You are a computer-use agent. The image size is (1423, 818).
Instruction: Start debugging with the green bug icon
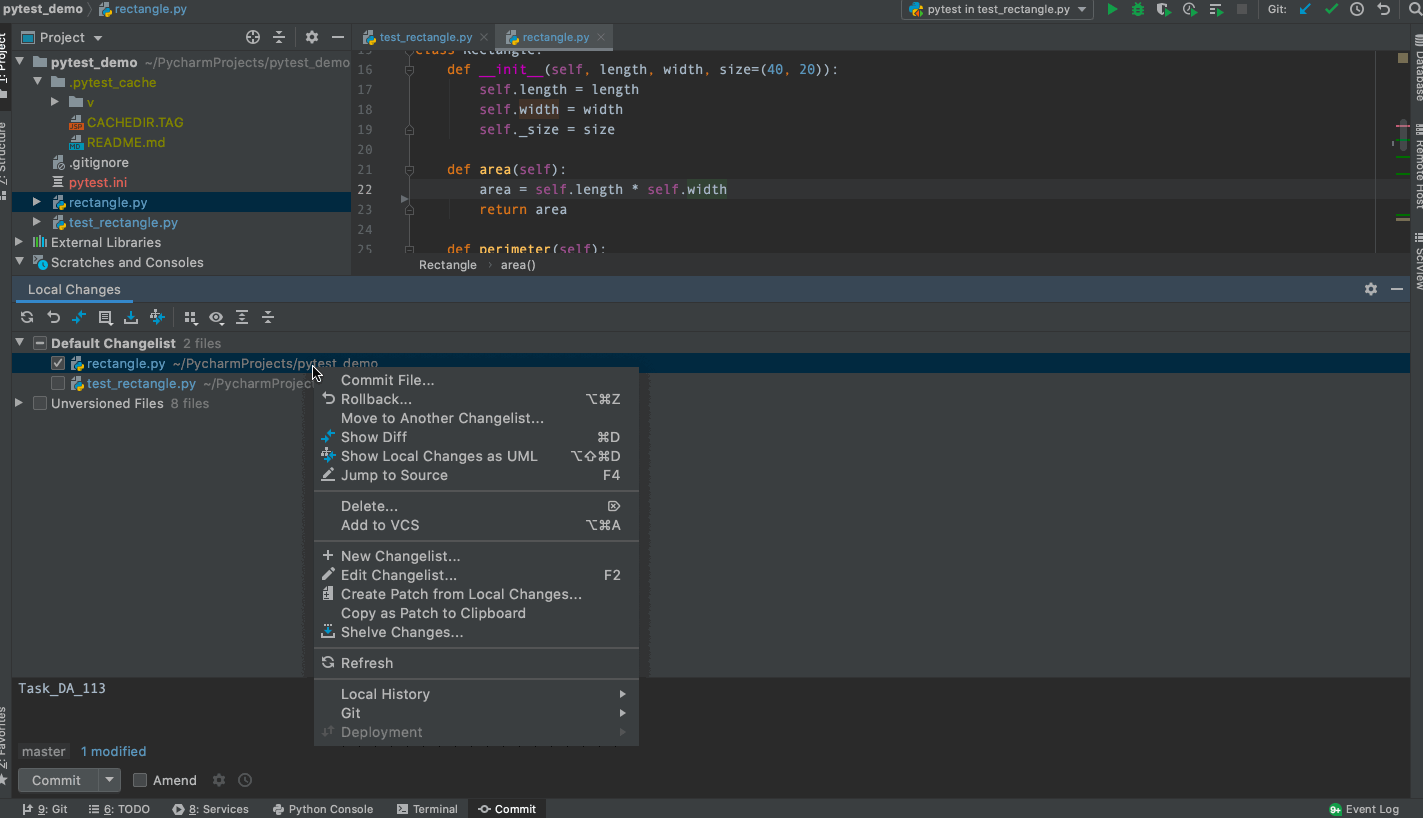click(1138, 9)
